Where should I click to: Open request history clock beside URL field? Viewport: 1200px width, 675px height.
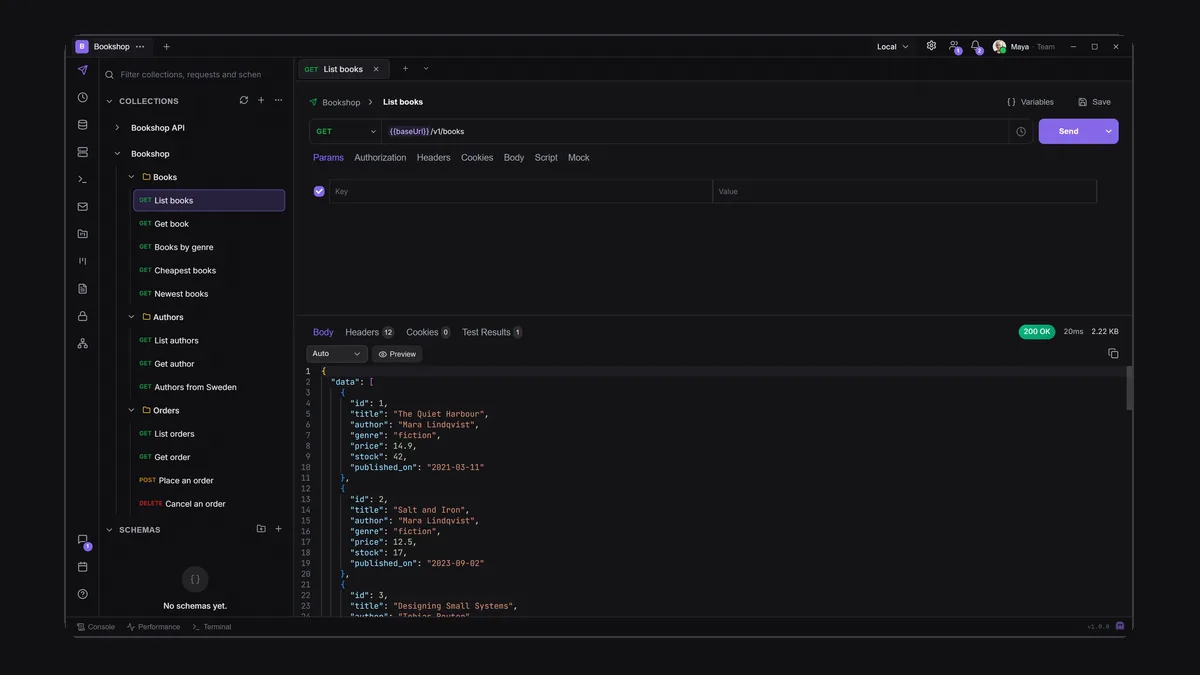coord(1021,131)
